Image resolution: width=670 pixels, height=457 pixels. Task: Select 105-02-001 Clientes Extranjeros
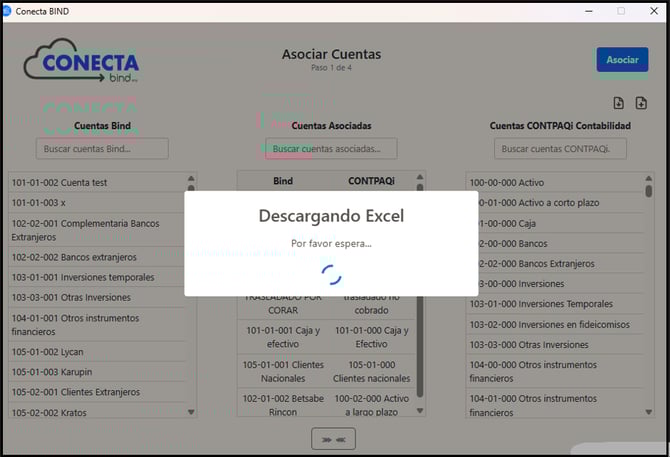coord(98,392)
